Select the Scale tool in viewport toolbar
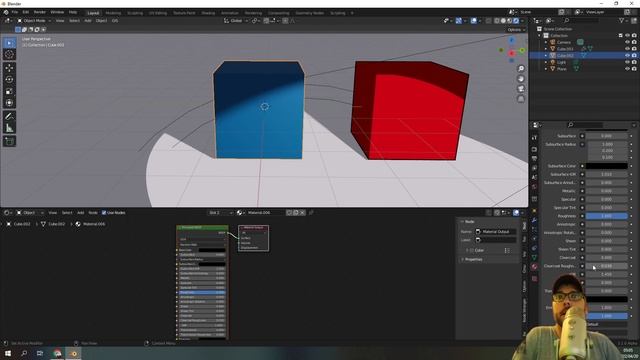640x360 pixels. pyautogui.click(x=9, y=91)
